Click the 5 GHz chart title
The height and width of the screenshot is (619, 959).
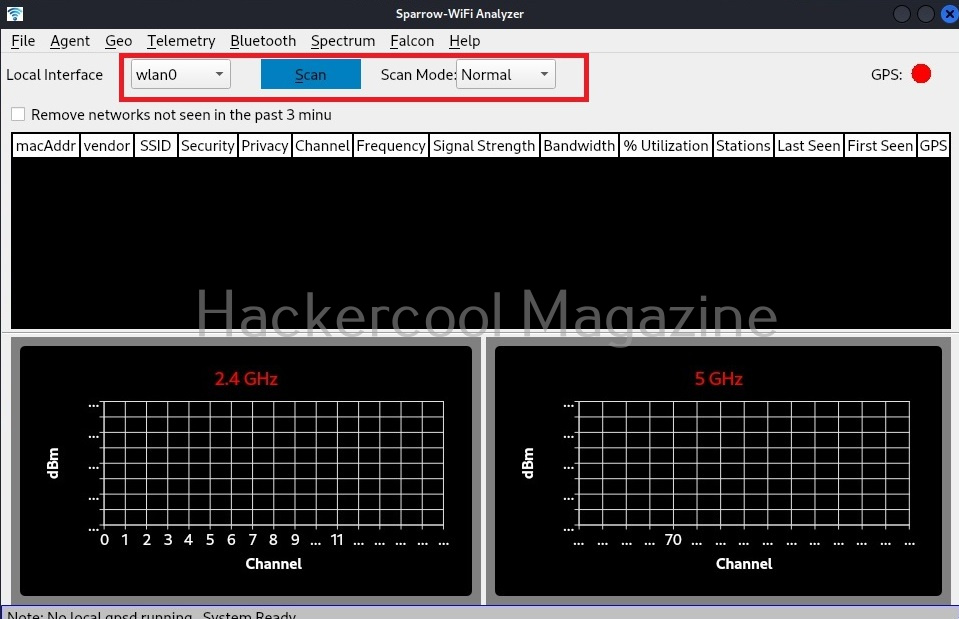pyautogui.click(x=719, y=379)
